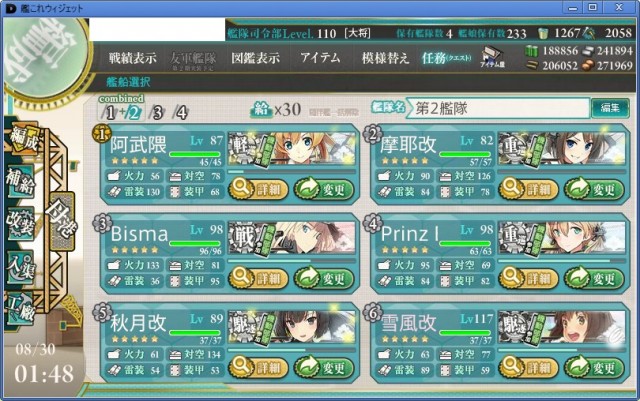The image size is (640, 401).
Task: Click 詳細 details button for 阿武隈
Action: click(258, 189)
